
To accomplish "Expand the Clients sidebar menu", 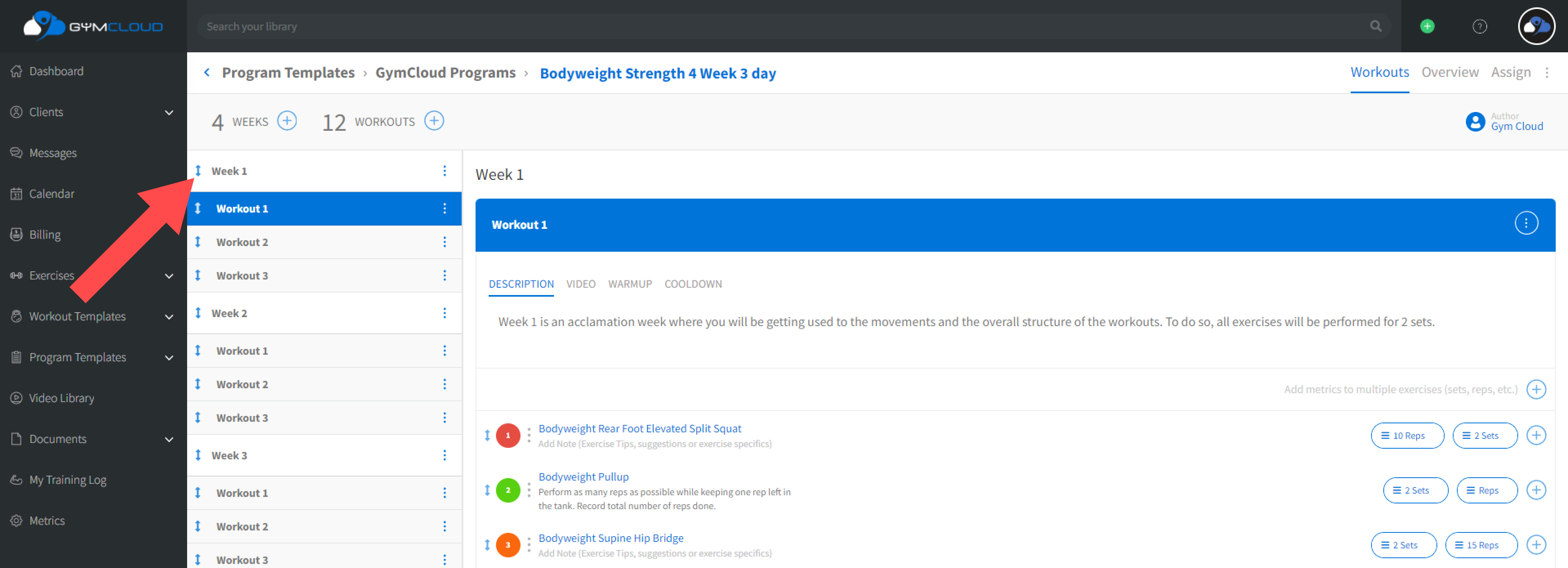I will tap(169, 113).
